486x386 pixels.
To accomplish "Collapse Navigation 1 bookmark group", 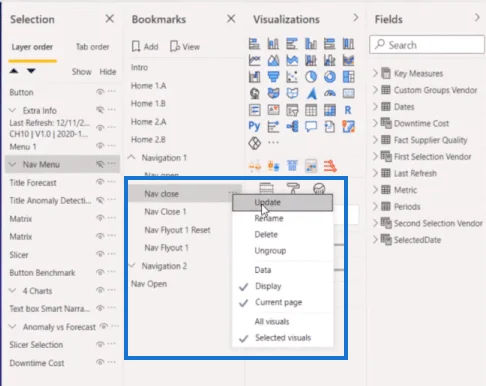I will pyautogui.click(x=132, y=157).
